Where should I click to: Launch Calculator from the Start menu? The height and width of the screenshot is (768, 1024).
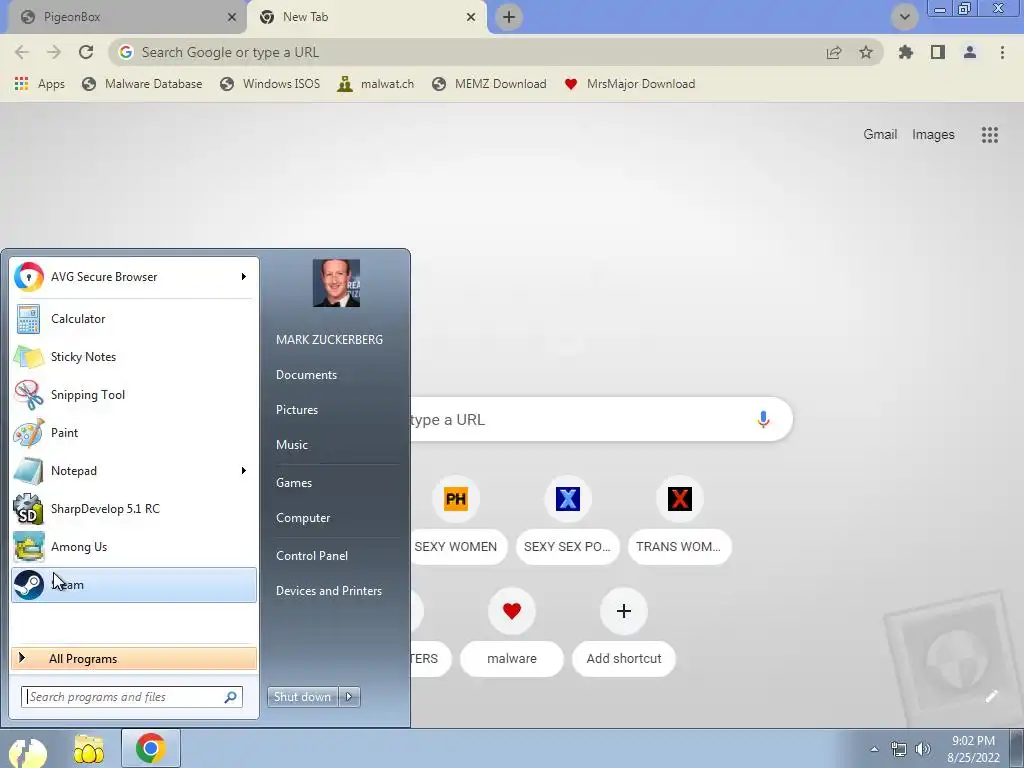pos(134,319)
